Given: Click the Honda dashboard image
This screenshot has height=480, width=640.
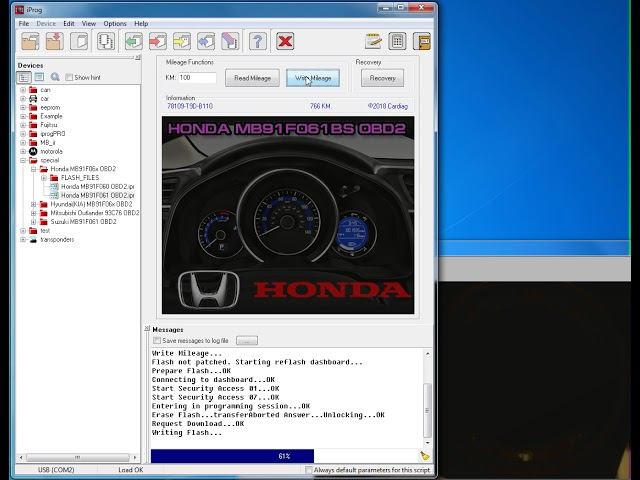Looking at the screenshot, I should (x=288, y=215).
